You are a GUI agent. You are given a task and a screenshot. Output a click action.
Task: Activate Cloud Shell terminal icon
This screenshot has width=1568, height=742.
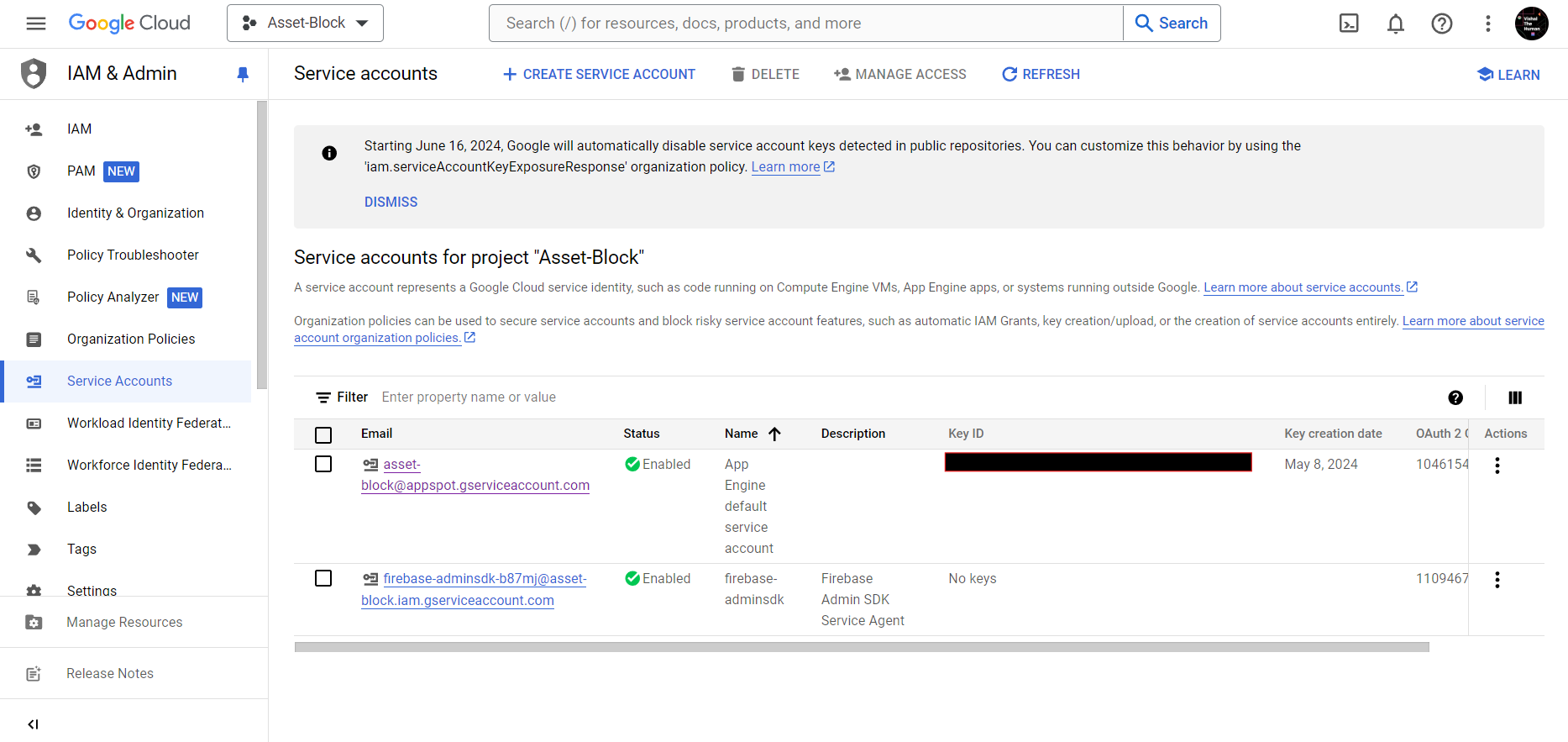click(x=1349, y=24)
